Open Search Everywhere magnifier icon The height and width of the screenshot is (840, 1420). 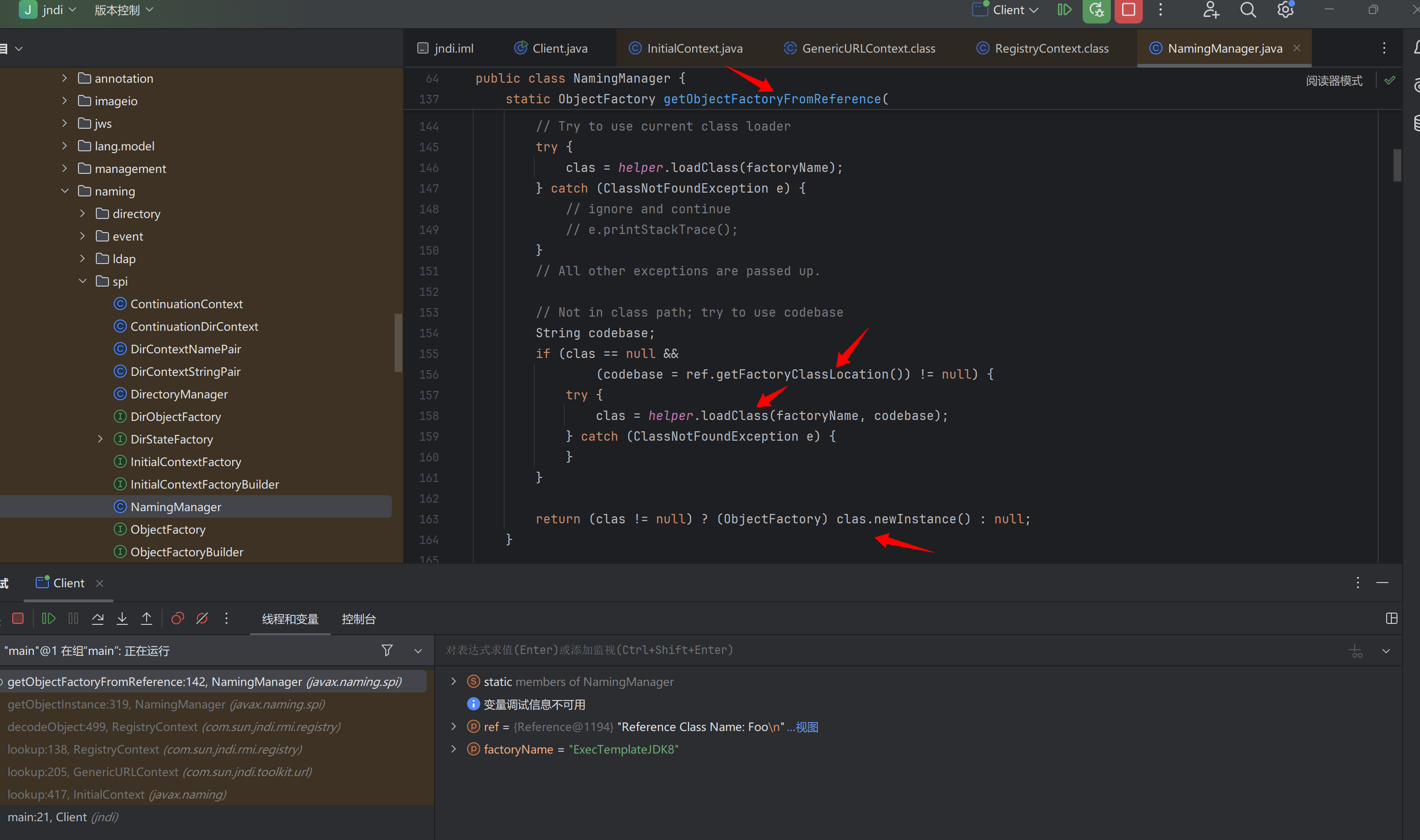(1248, 10)
